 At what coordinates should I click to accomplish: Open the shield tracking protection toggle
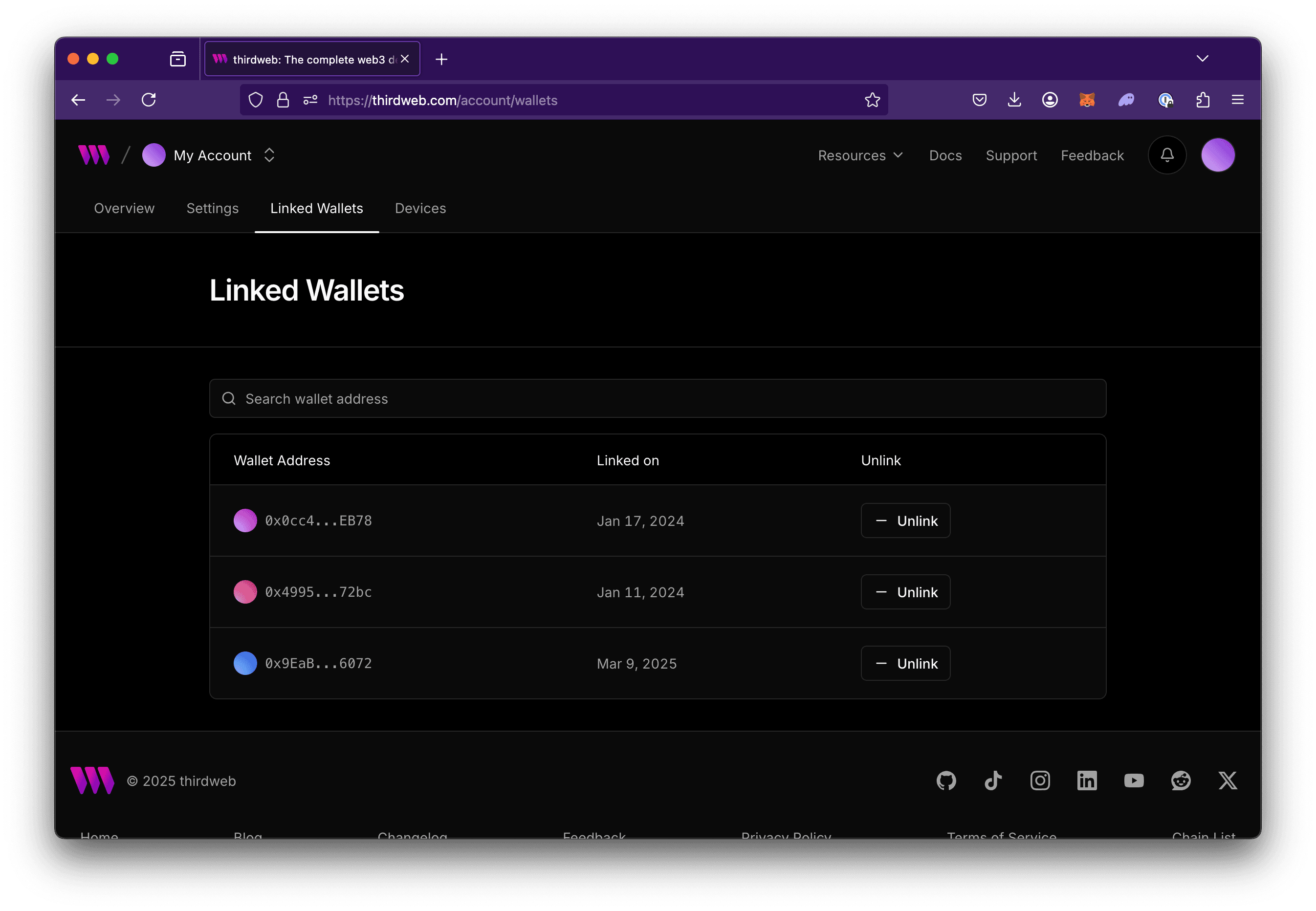tap(255, 100)
